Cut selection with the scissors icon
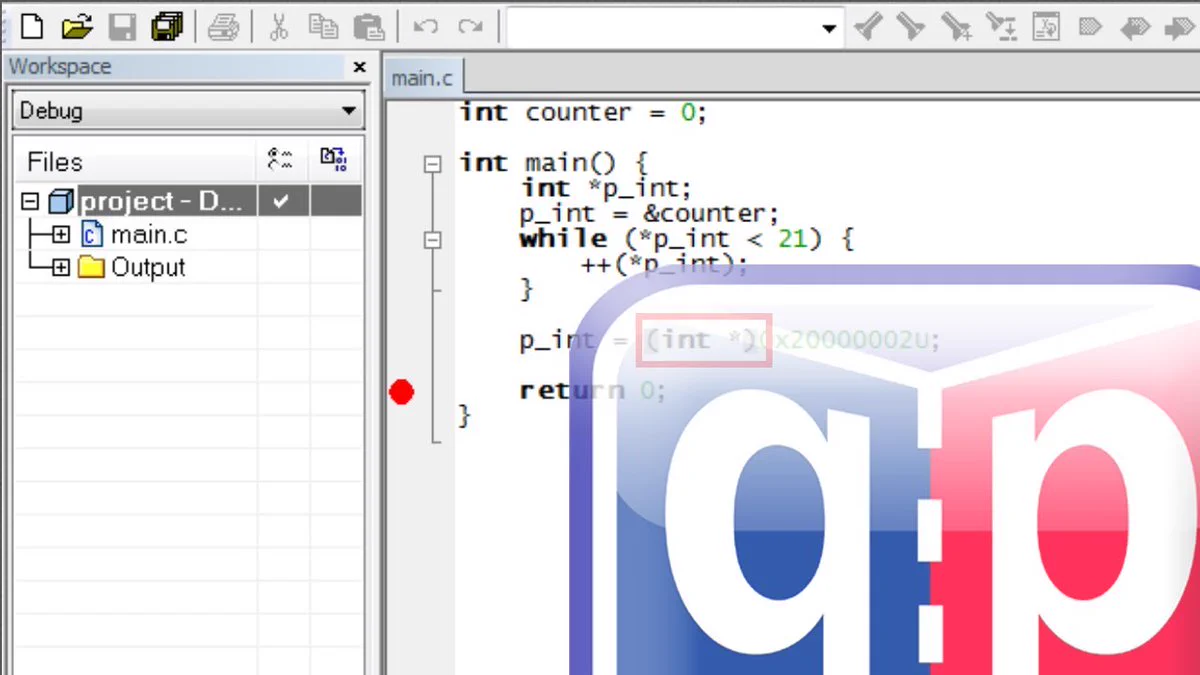1200x675 pixels. (x=279, y=26)
